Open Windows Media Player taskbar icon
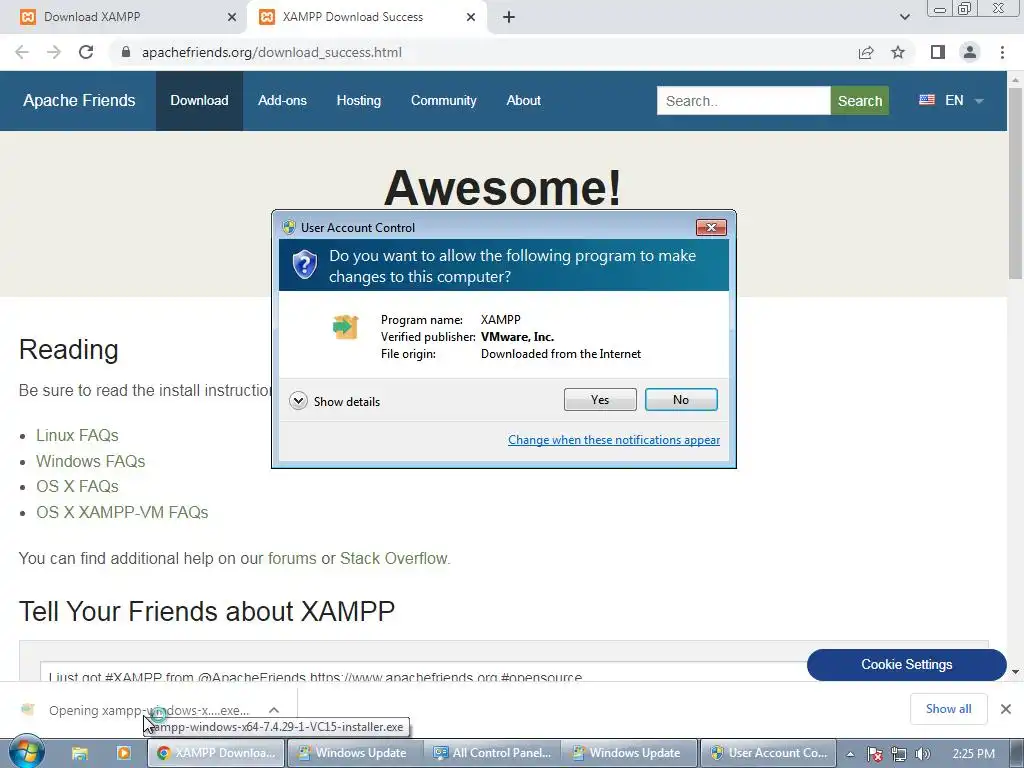1024x768 pixels. [x=123, y=753]
